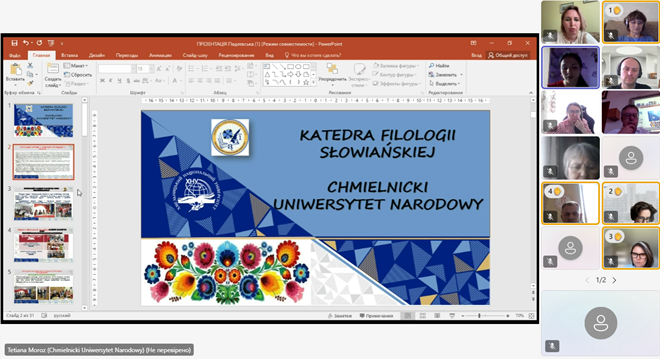The height and width of the screenshot is (360, 661).
Task: Toggle bold Ж formatting in the font group
Action: click(x=102, y=81)
